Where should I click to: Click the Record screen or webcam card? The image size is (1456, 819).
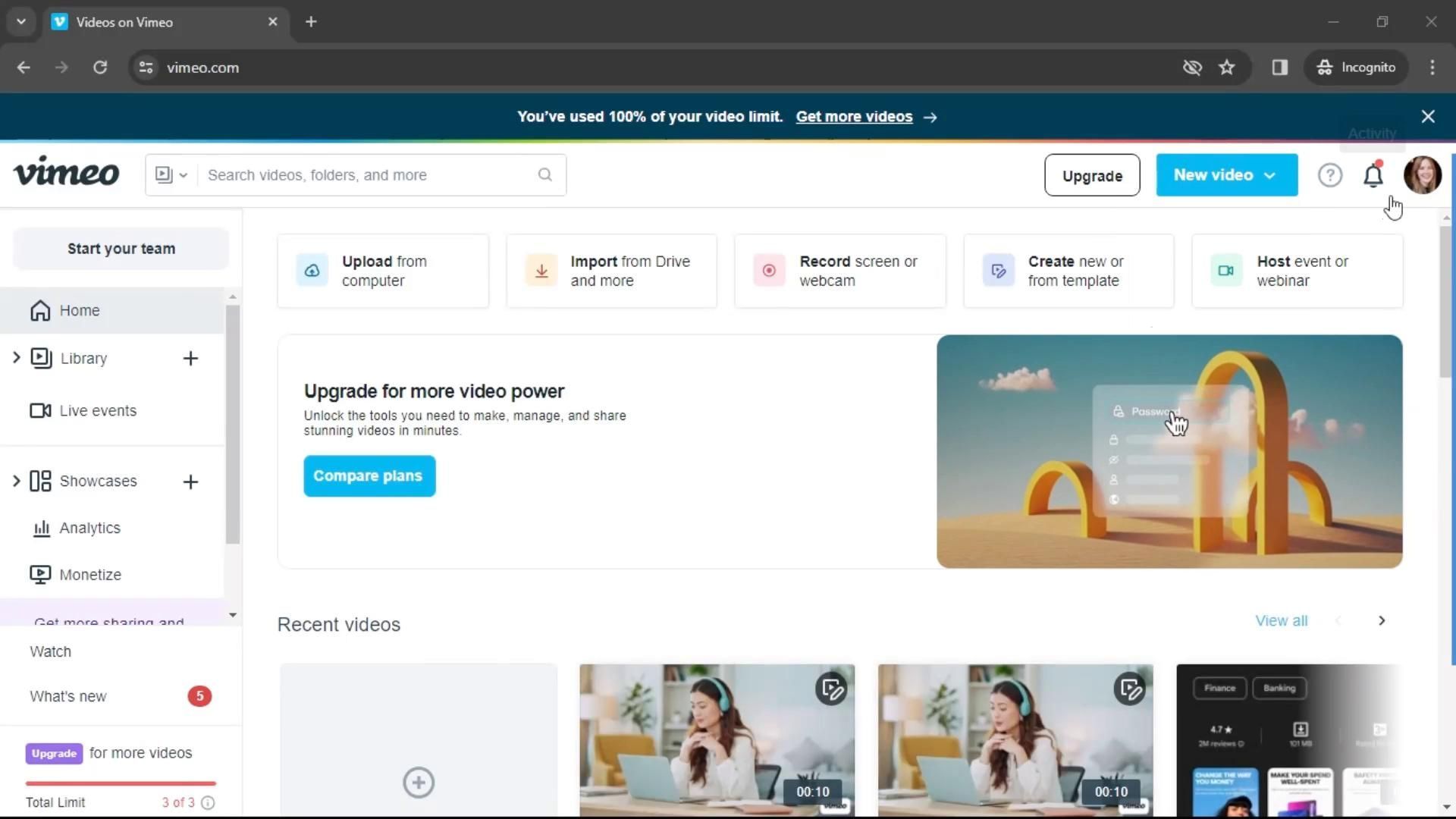point(839,271)
